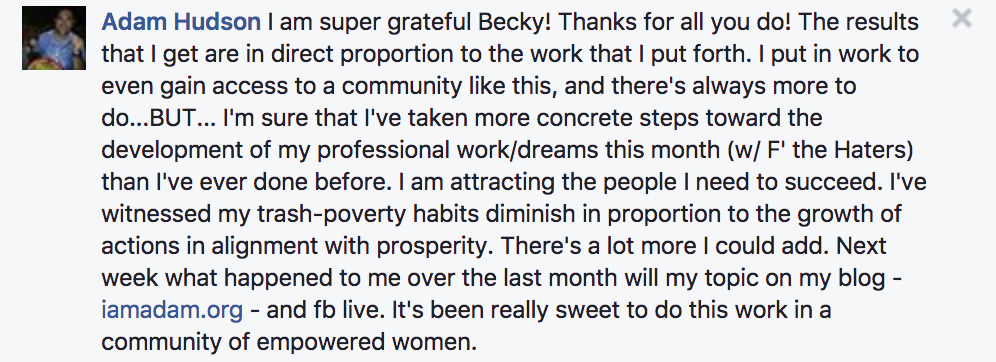Click the Adam Hudson name link
Screen dimensions: 996x362
click(x=181, y=23)
